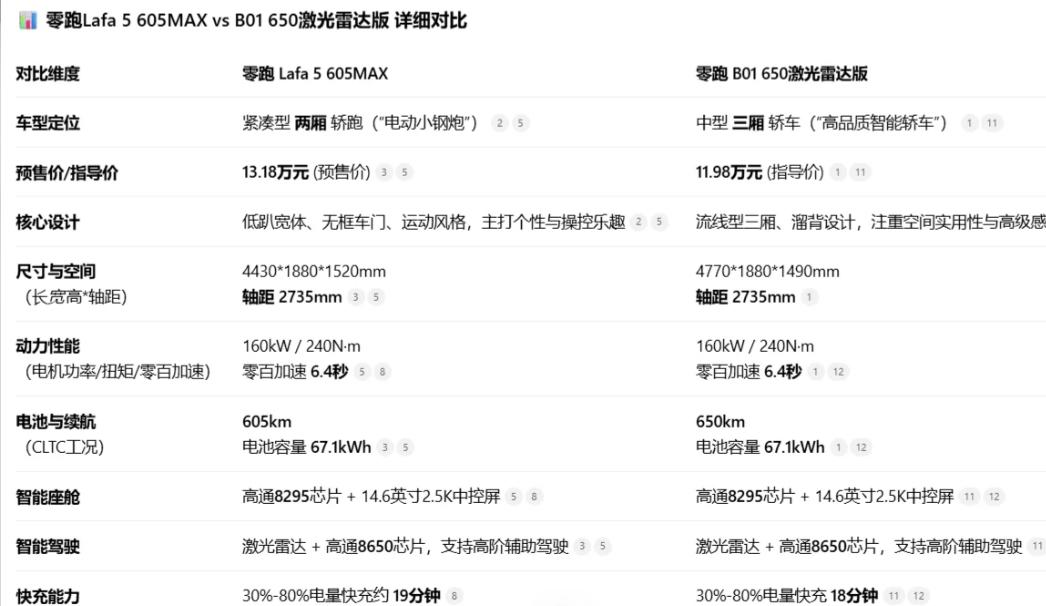Open citation 1 after "高品质智能轿车" text

point(969,123)
